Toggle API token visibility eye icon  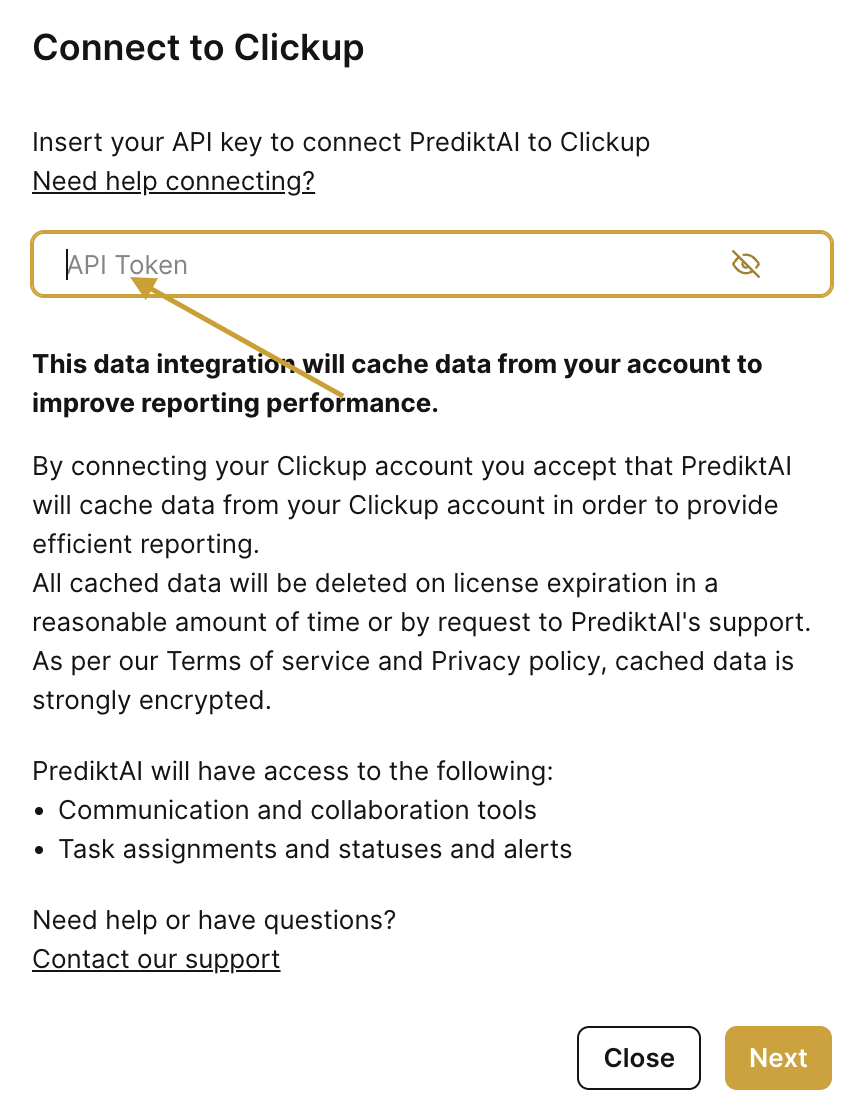point(746,264)
